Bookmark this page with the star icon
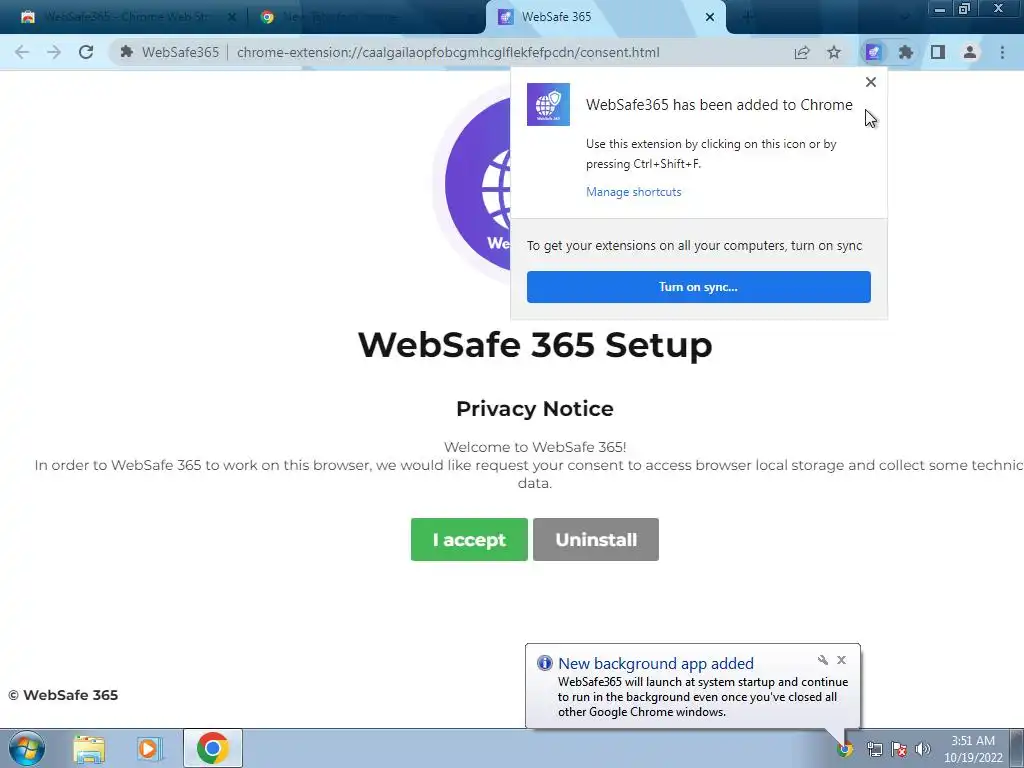This screenshot has height=768, width=1024. pos(834,52)
